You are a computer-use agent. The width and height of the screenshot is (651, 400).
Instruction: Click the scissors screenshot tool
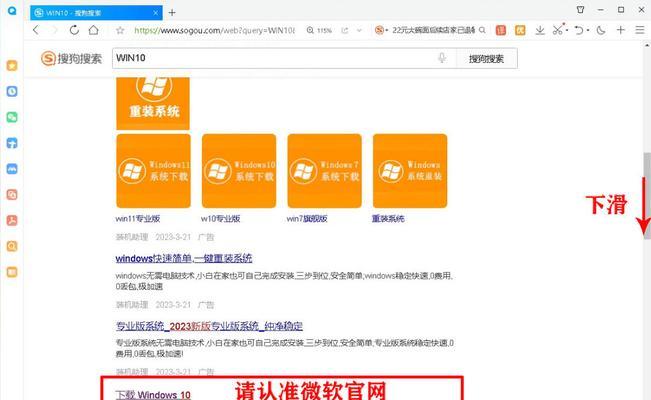point(558,30)
